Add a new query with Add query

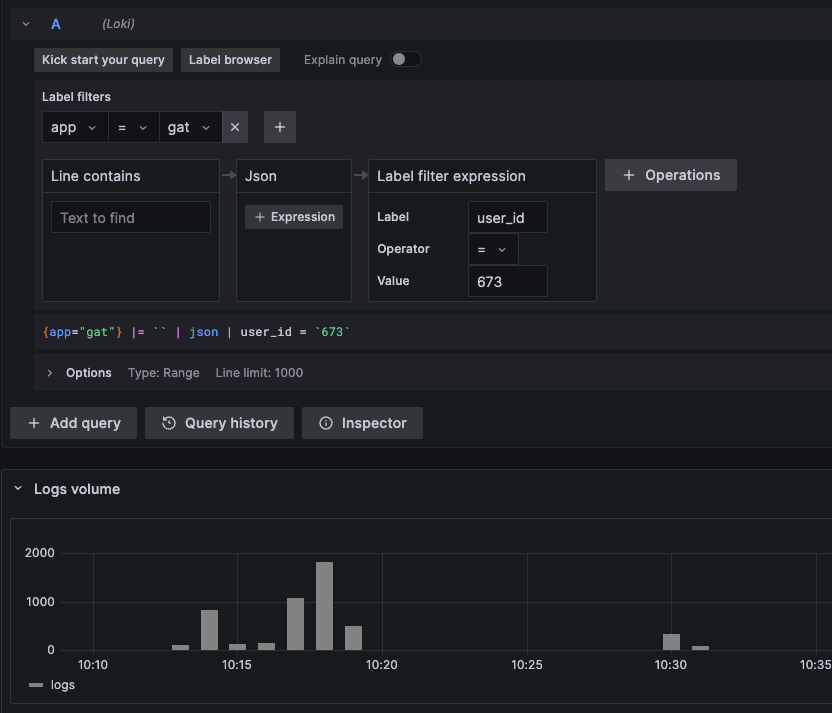click(x=73, y=423)
